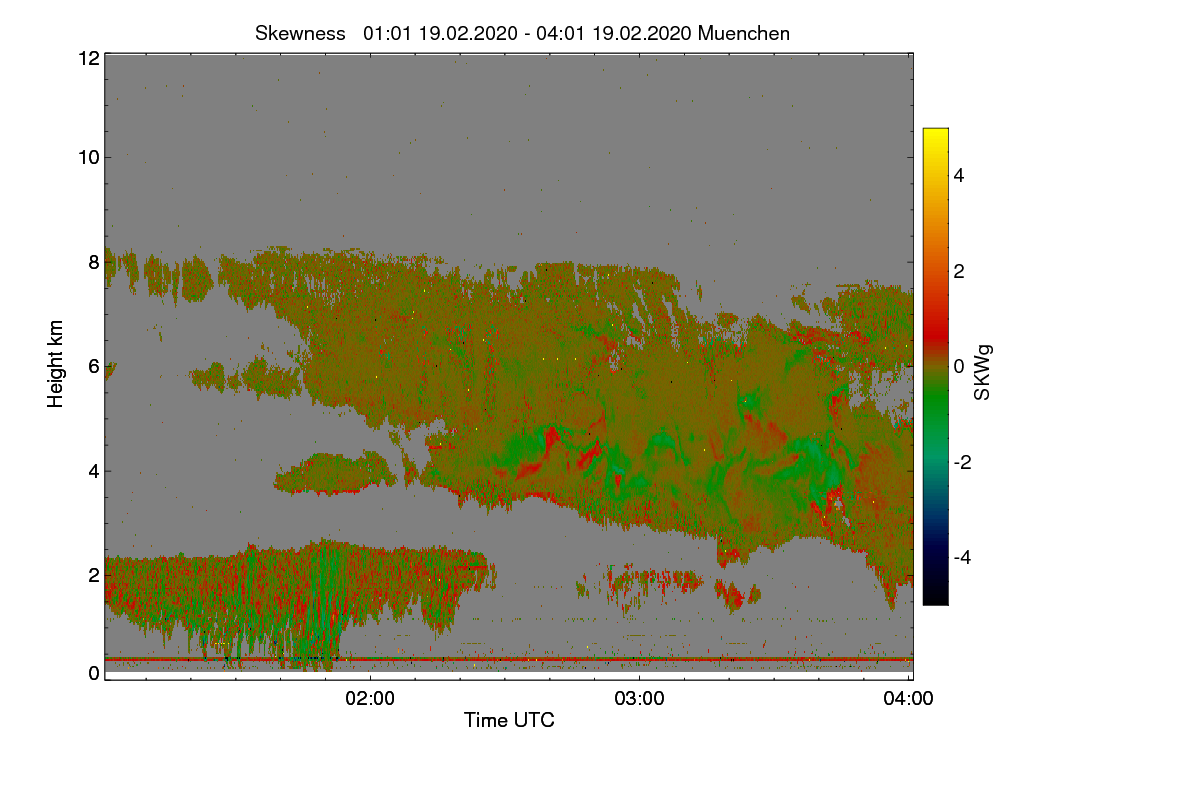
Task: Click the height tick label 8
Action: [x=94, y=262]
